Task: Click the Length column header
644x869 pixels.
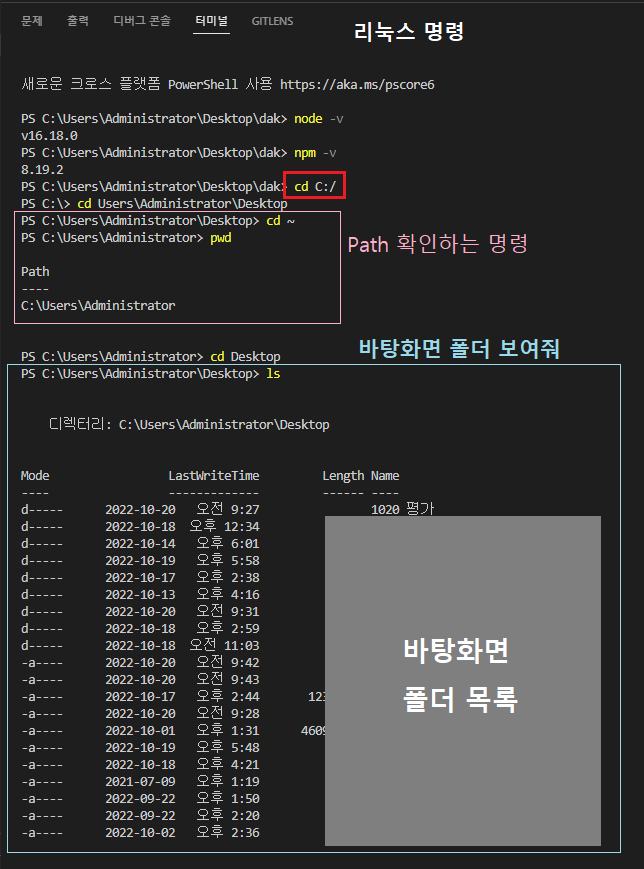Action: click(x=343, y=476)
